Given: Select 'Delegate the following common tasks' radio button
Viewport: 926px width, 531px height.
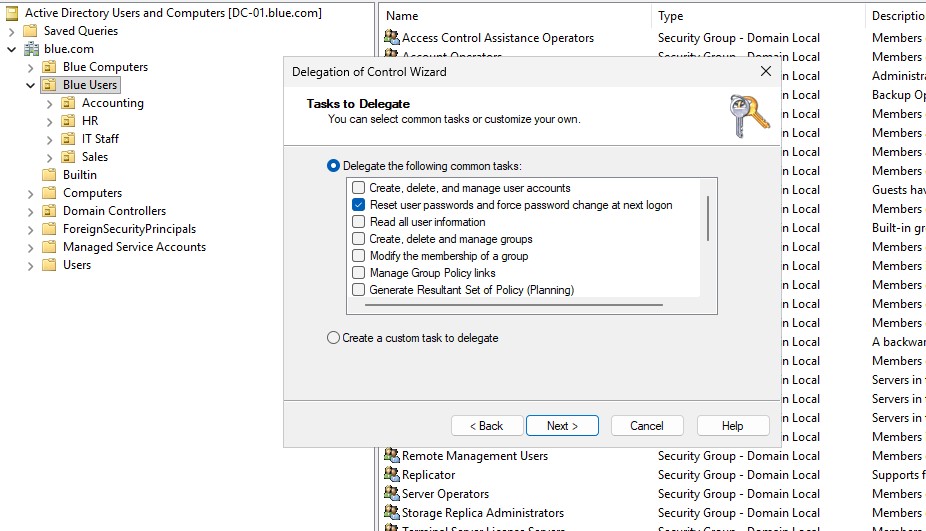Looking at the screenshot, I should [x=333, y=166].
